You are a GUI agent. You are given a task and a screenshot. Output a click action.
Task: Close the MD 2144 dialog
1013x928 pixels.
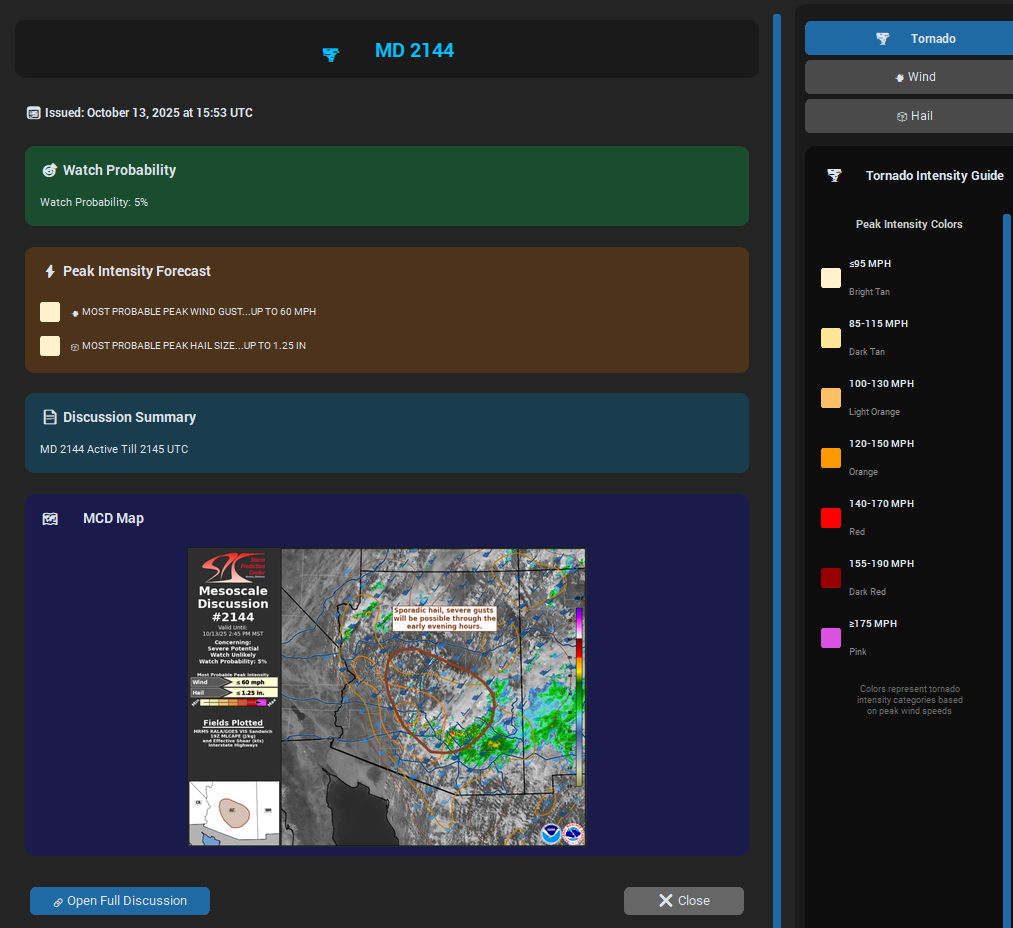(684, 901)
